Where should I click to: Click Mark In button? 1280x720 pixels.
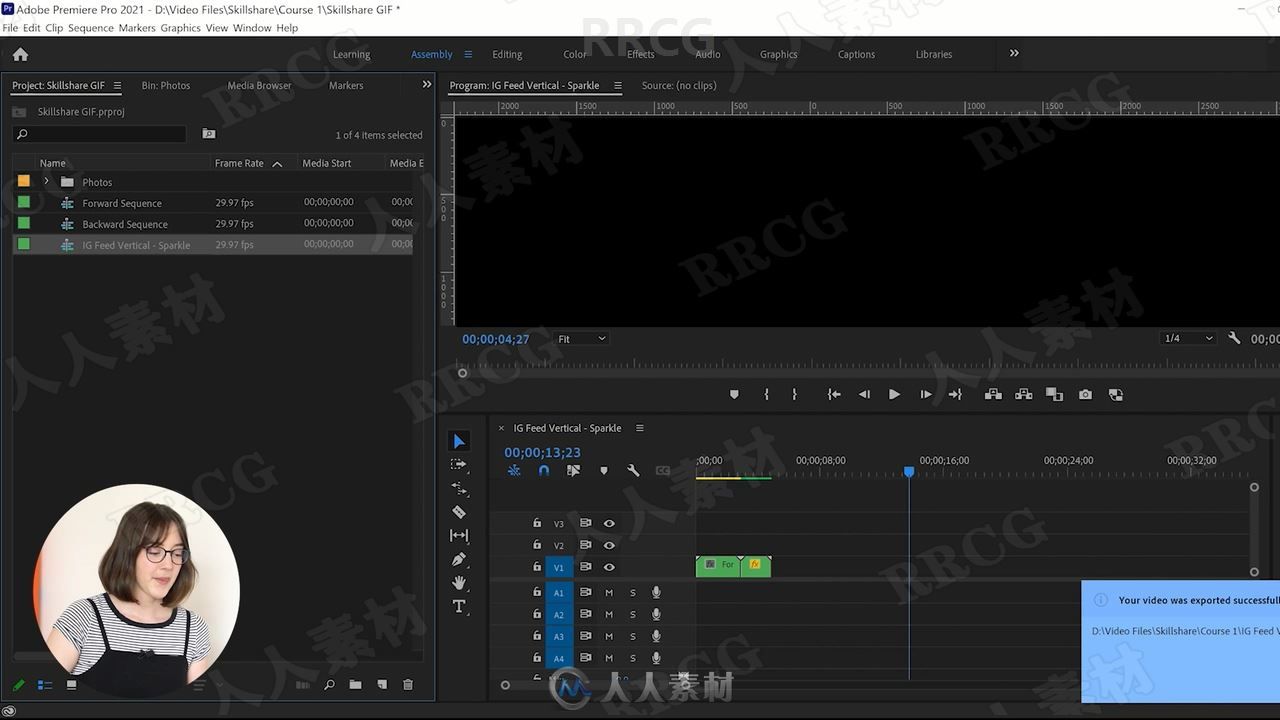[x=767, y=395]
